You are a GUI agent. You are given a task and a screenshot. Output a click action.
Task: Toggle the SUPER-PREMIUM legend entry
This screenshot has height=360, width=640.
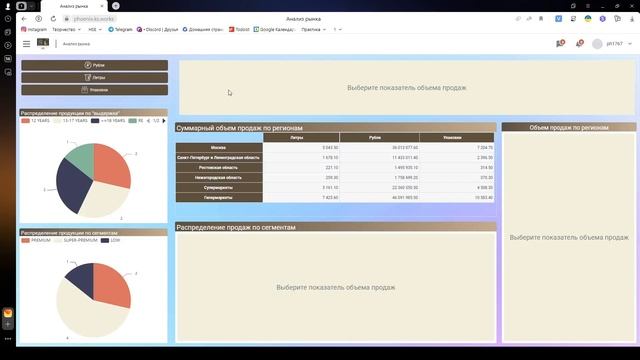76,240
